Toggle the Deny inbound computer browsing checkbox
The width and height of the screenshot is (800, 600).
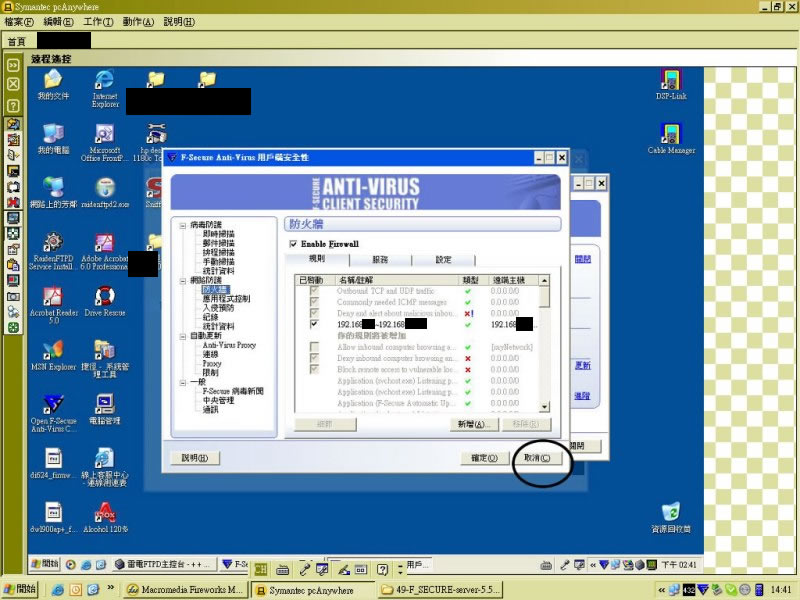point(314,358)
